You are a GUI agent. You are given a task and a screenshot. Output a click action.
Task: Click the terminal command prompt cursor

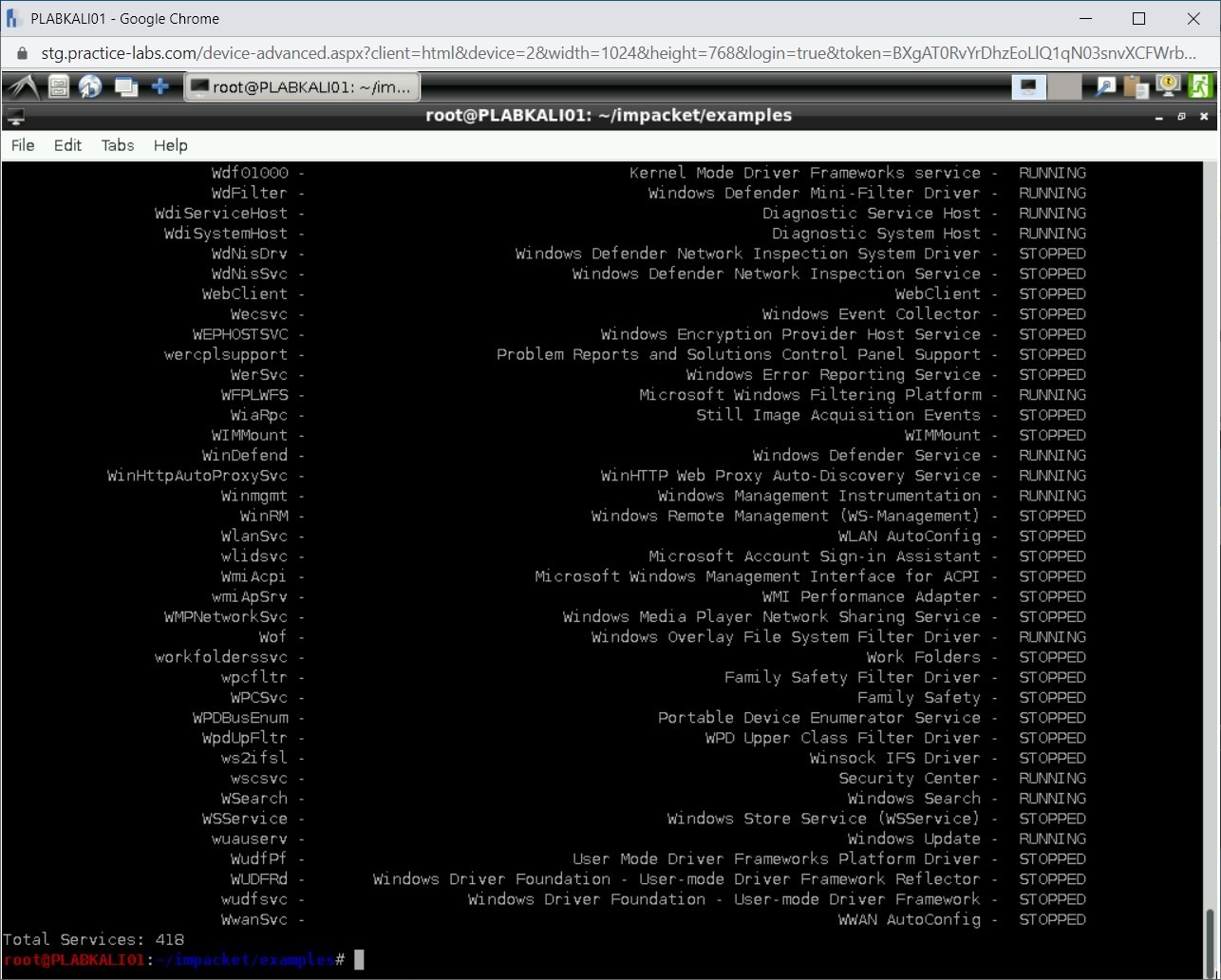(359, 960)
